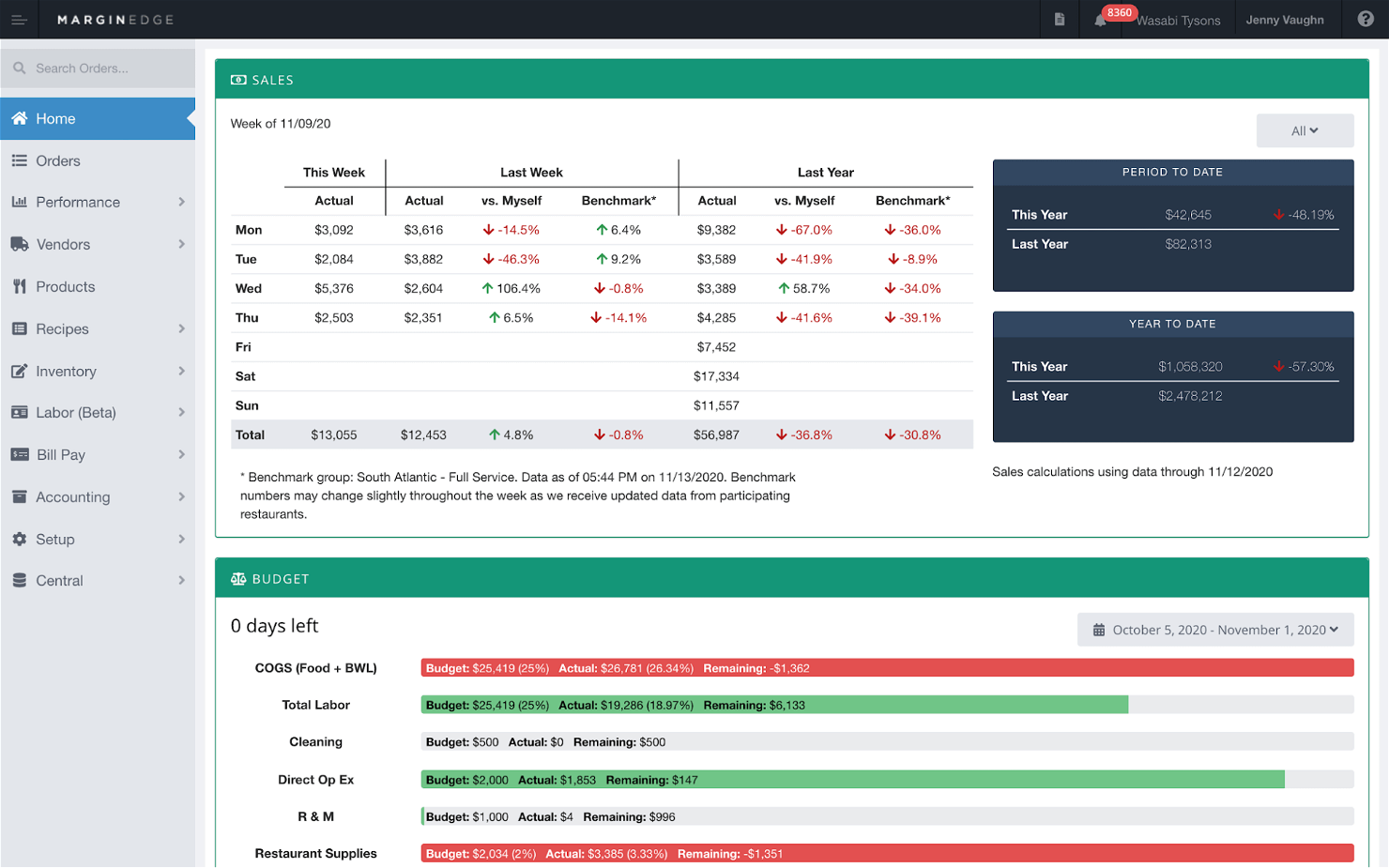
Task: Open Setup using the gear icon
Action: pos(20,539)
